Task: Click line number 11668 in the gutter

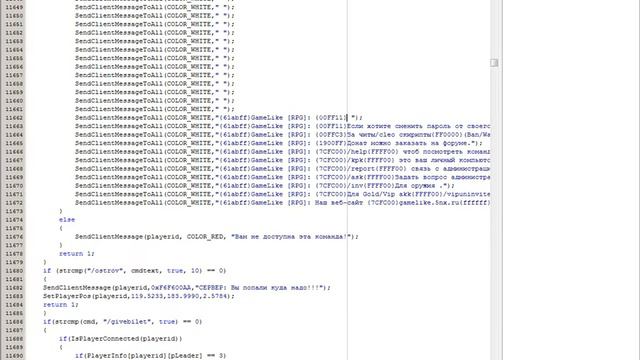Action: (x=14, y=169)
